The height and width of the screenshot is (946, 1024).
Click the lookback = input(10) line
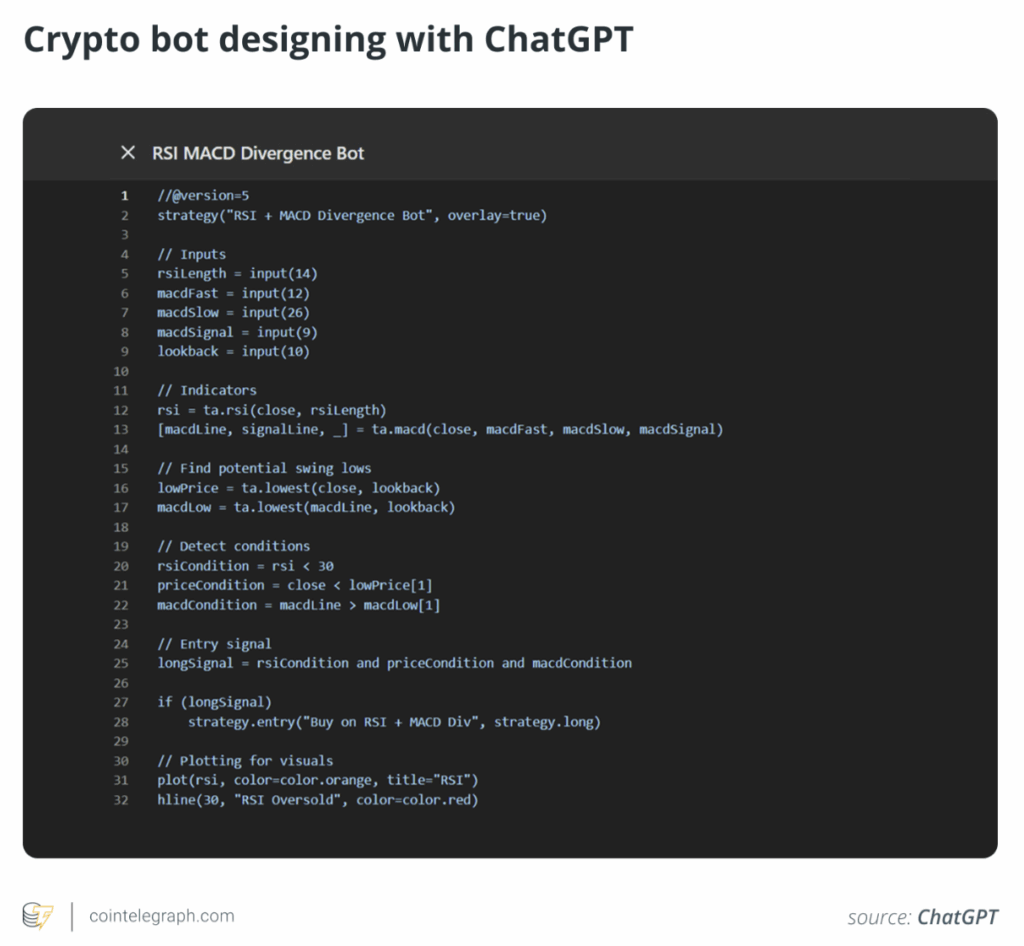click(233, 351)
